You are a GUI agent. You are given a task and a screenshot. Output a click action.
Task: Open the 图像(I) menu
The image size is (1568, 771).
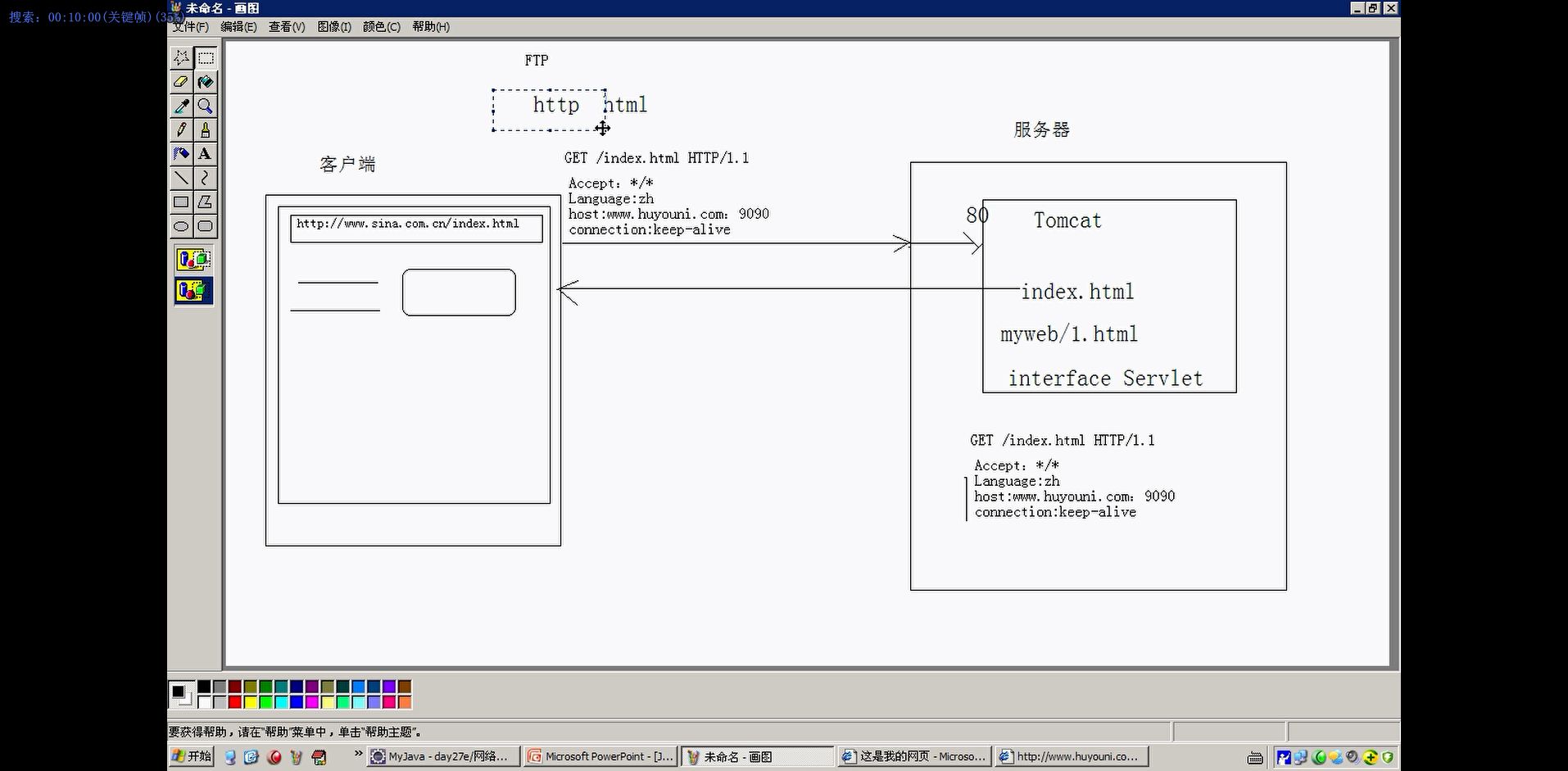334,27
